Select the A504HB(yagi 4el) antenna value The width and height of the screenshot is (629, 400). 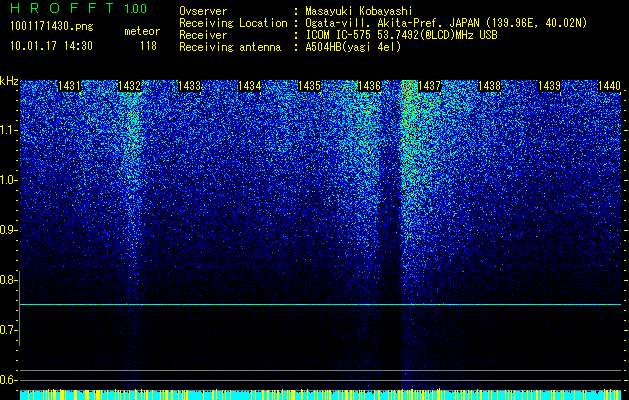coord(353,47)
